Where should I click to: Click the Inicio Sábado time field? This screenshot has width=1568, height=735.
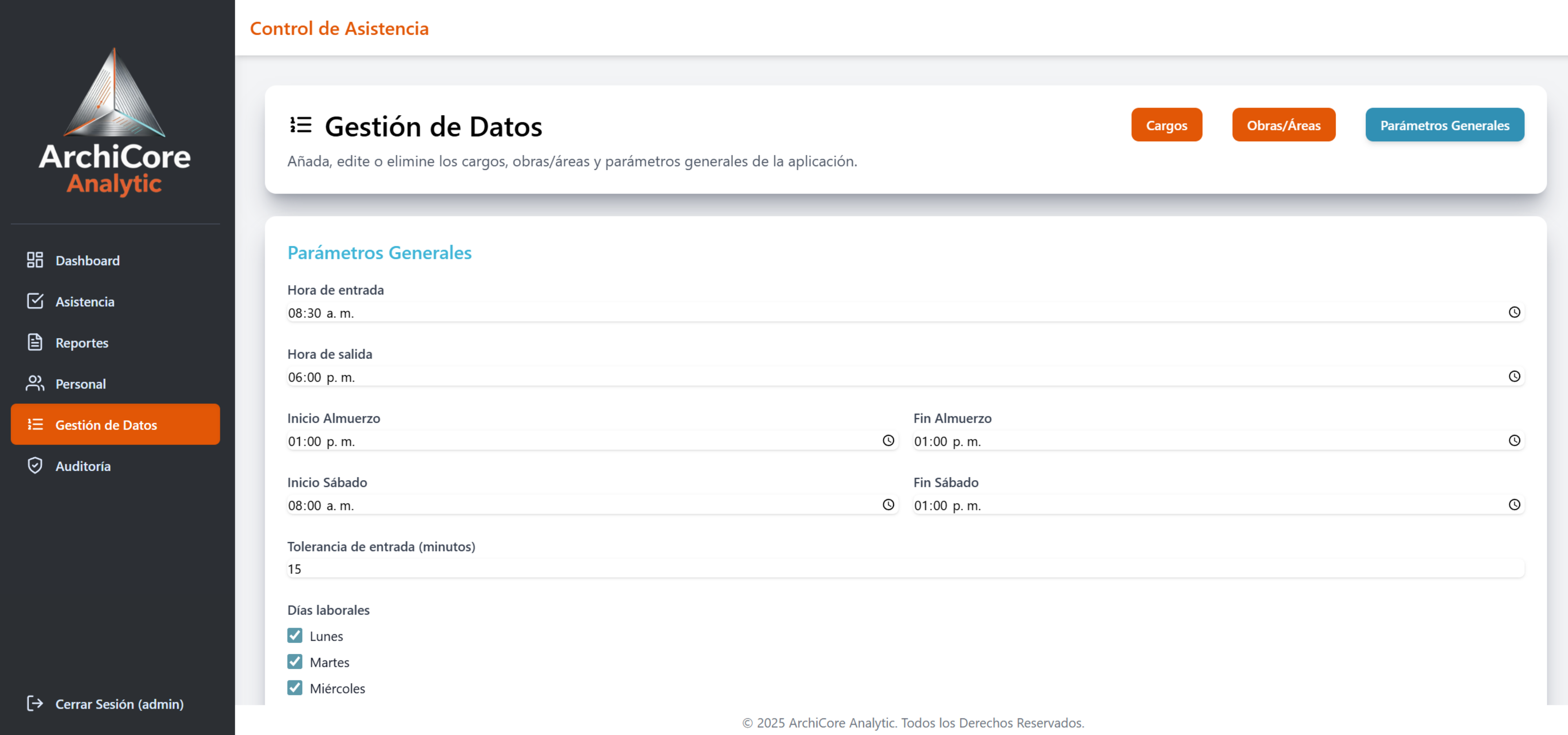593,505
